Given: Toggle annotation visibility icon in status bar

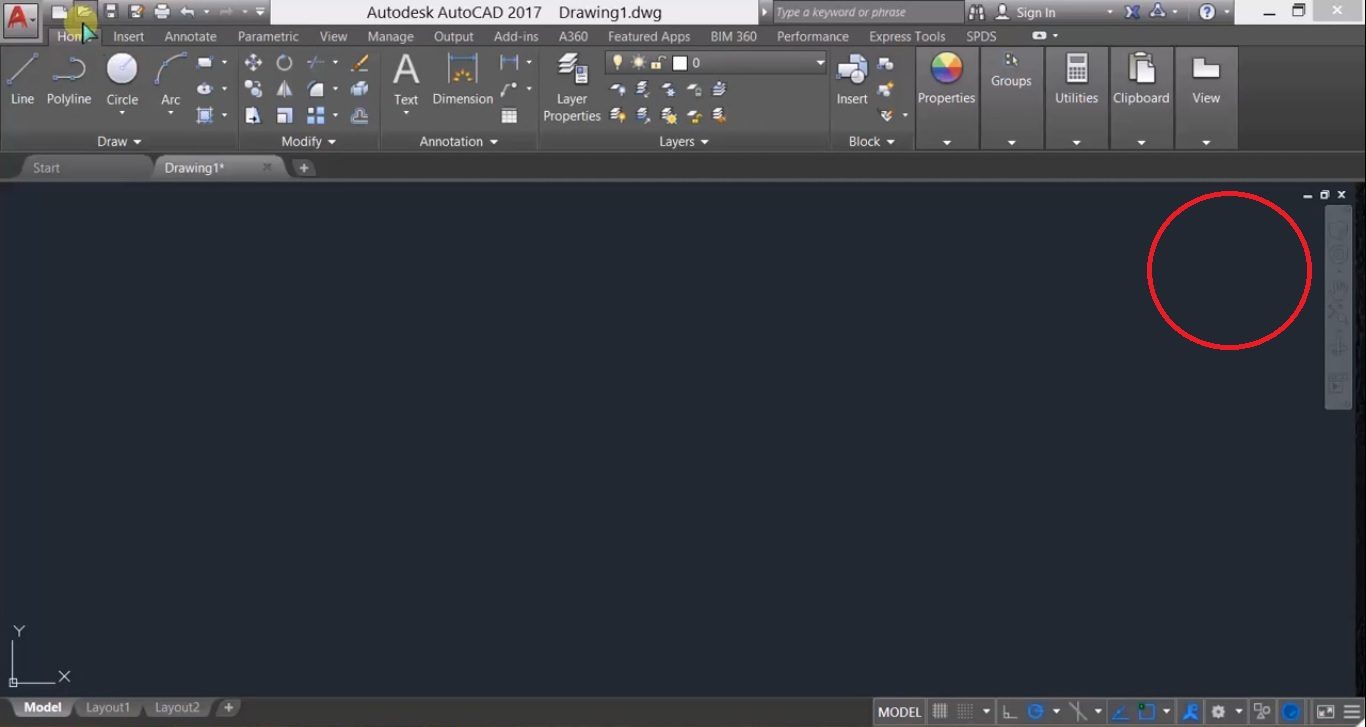Looking at the screenshot, I should [1191, 712].
